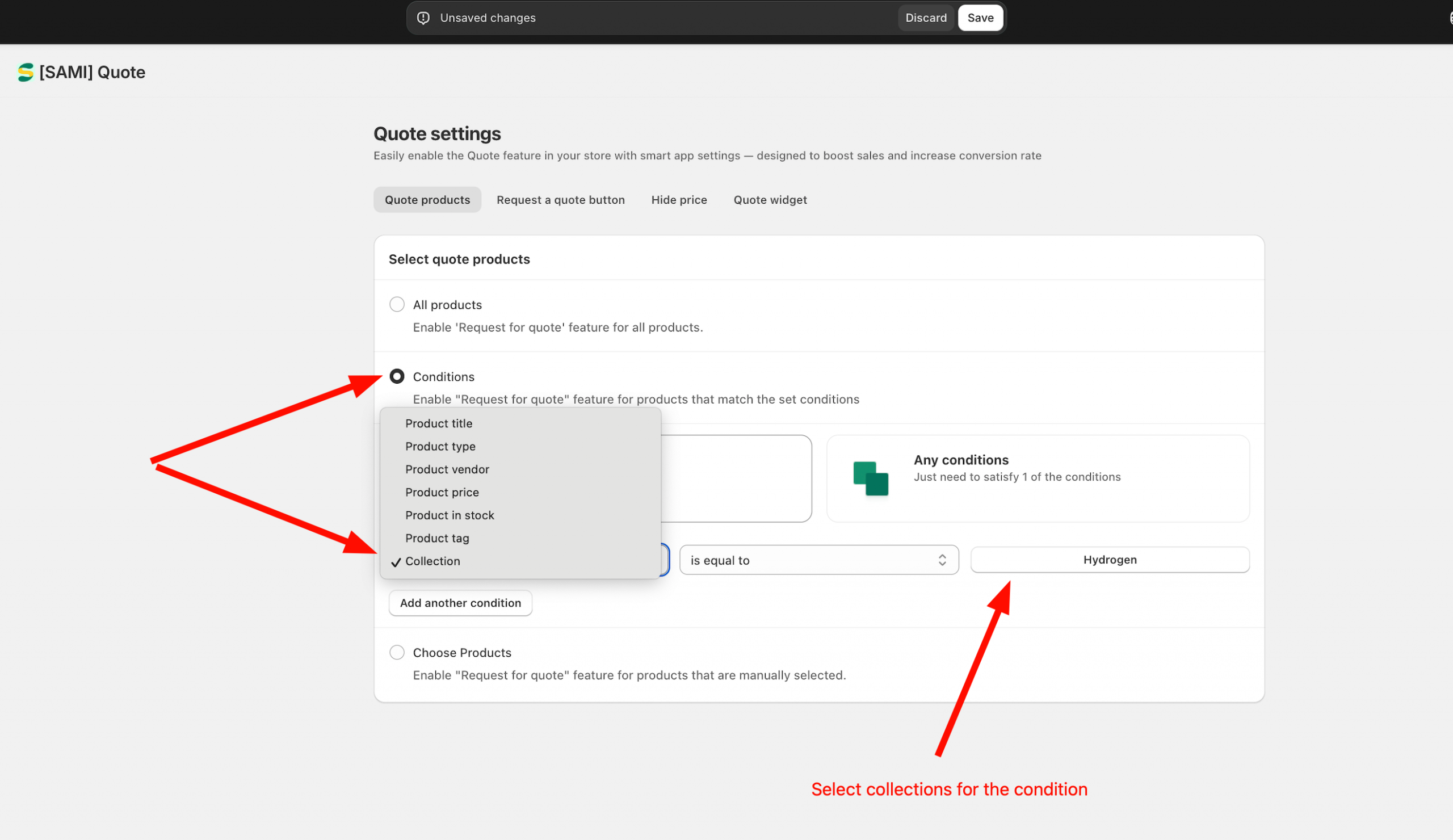Switch to the Hide price tab

[x=679, y=199]
